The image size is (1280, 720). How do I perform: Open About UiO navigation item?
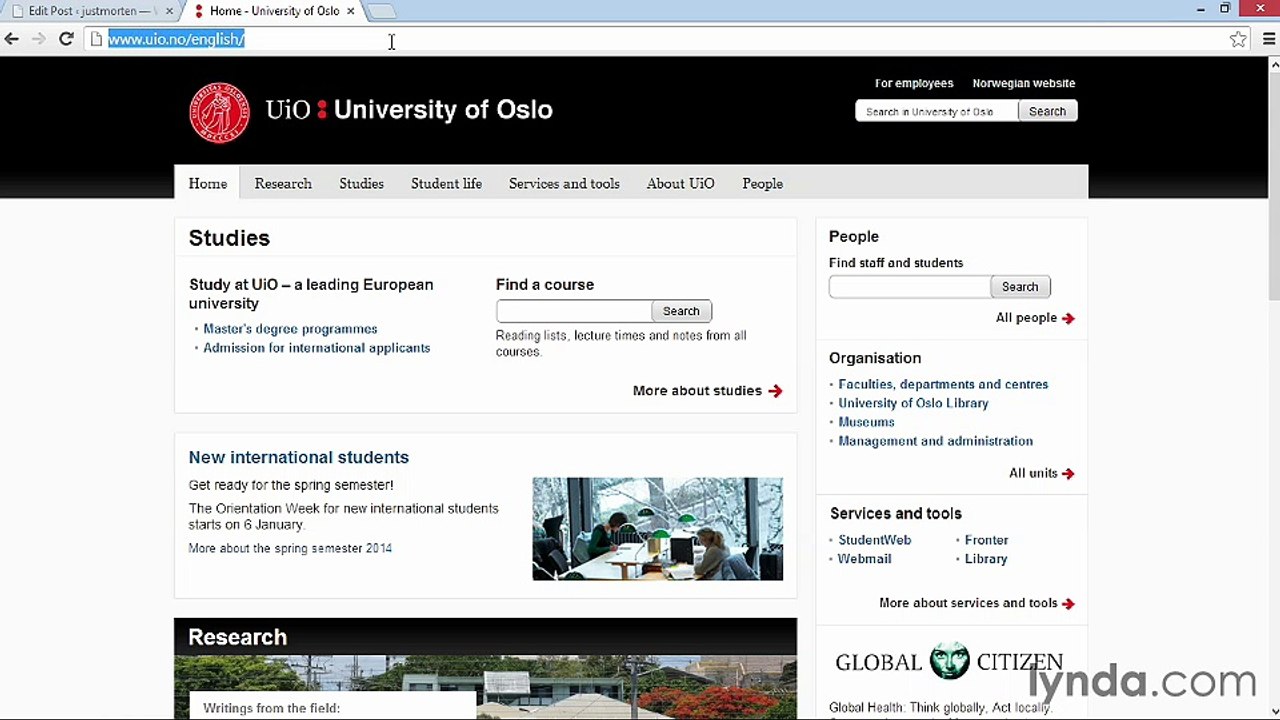[x=680, y=184]
